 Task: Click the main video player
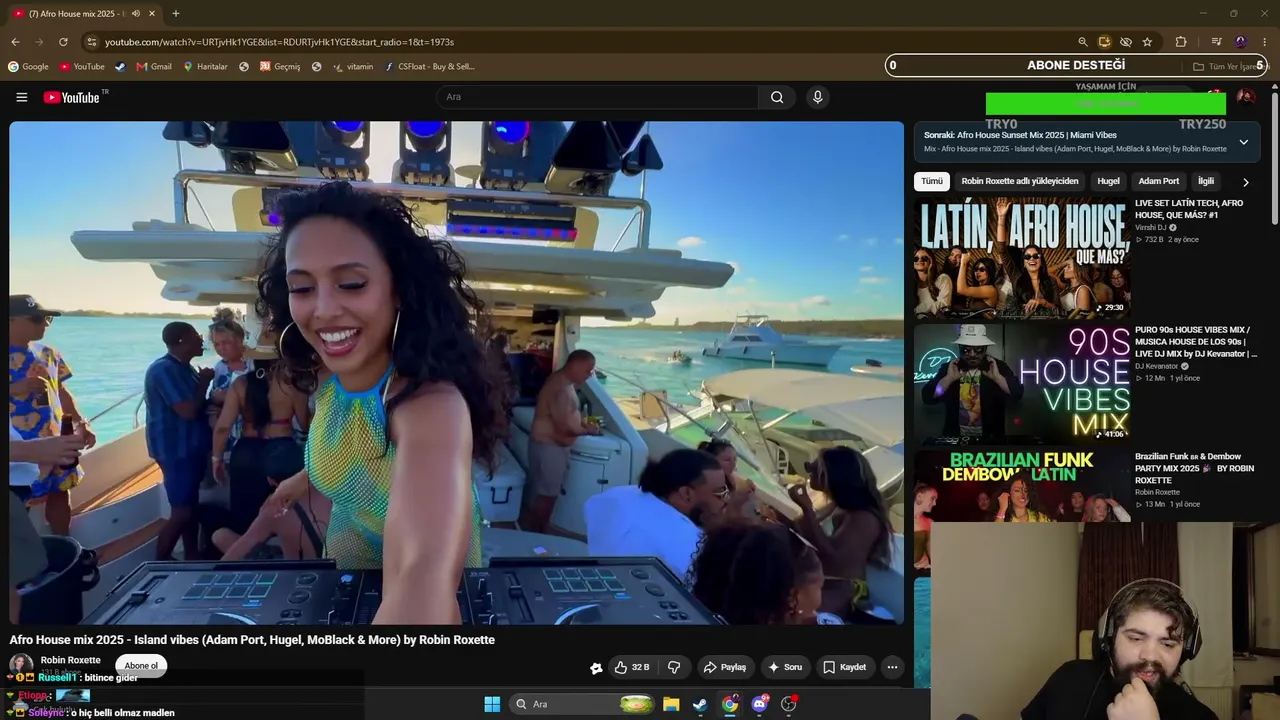tap(456, 372)
